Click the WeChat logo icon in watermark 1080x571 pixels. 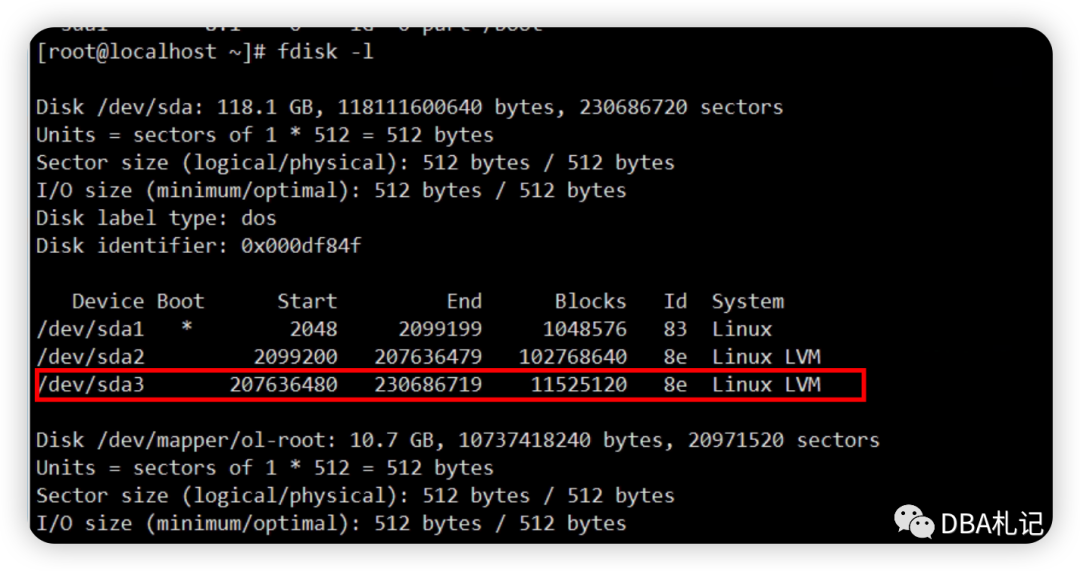[x=914, y=521]
